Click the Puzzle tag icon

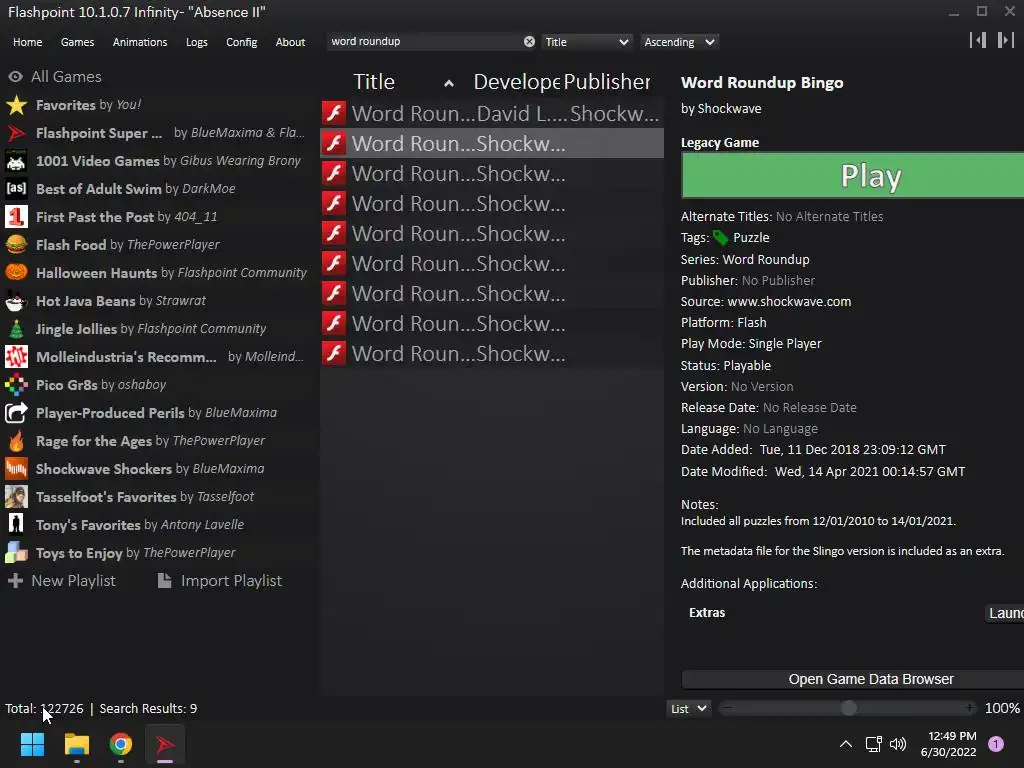720,238
